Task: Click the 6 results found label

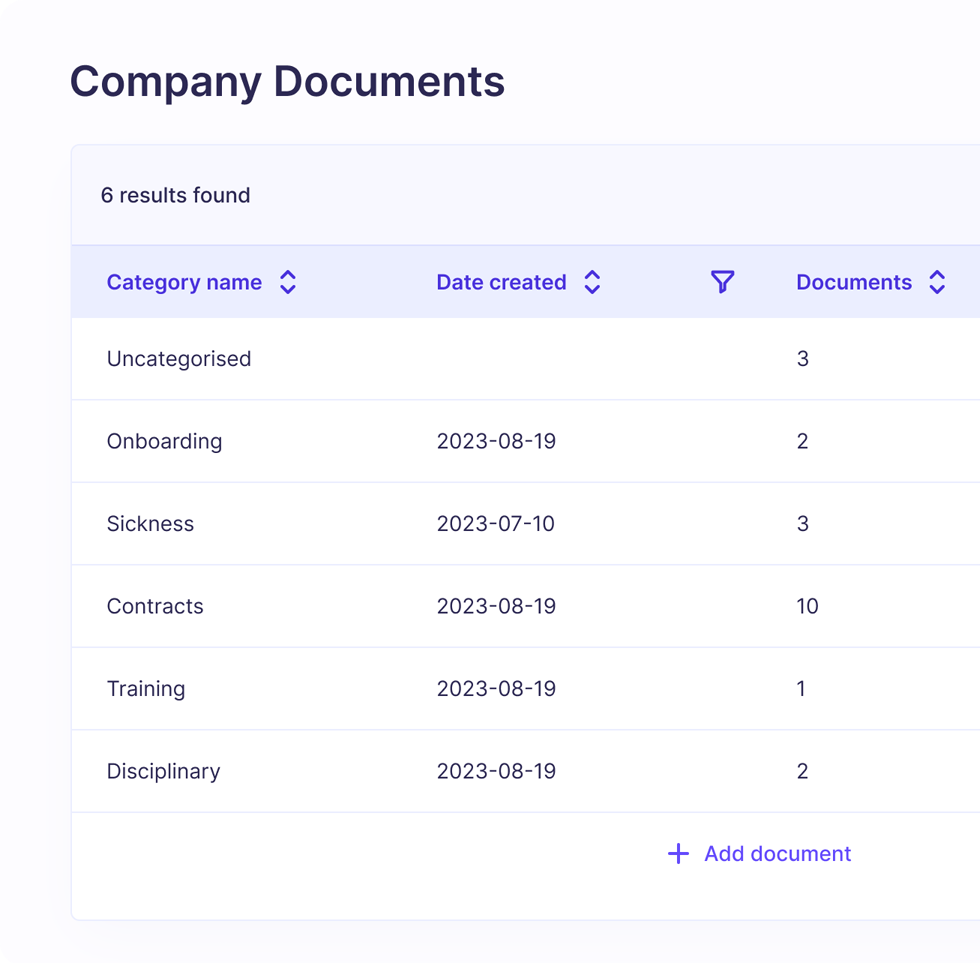Action: pyautogui.click(x=176, y=195)
